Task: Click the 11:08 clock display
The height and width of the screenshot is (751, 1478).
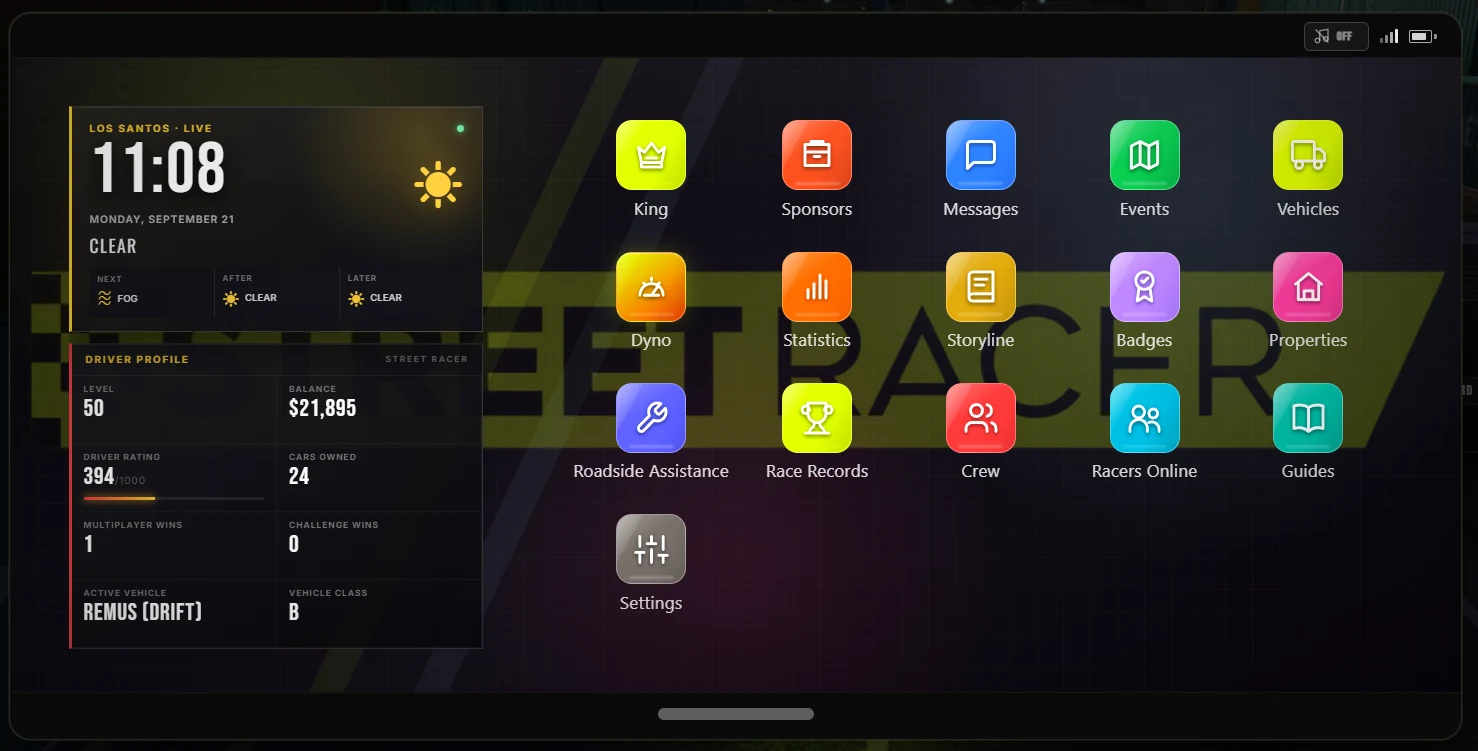Action: (x=159, y=167)
